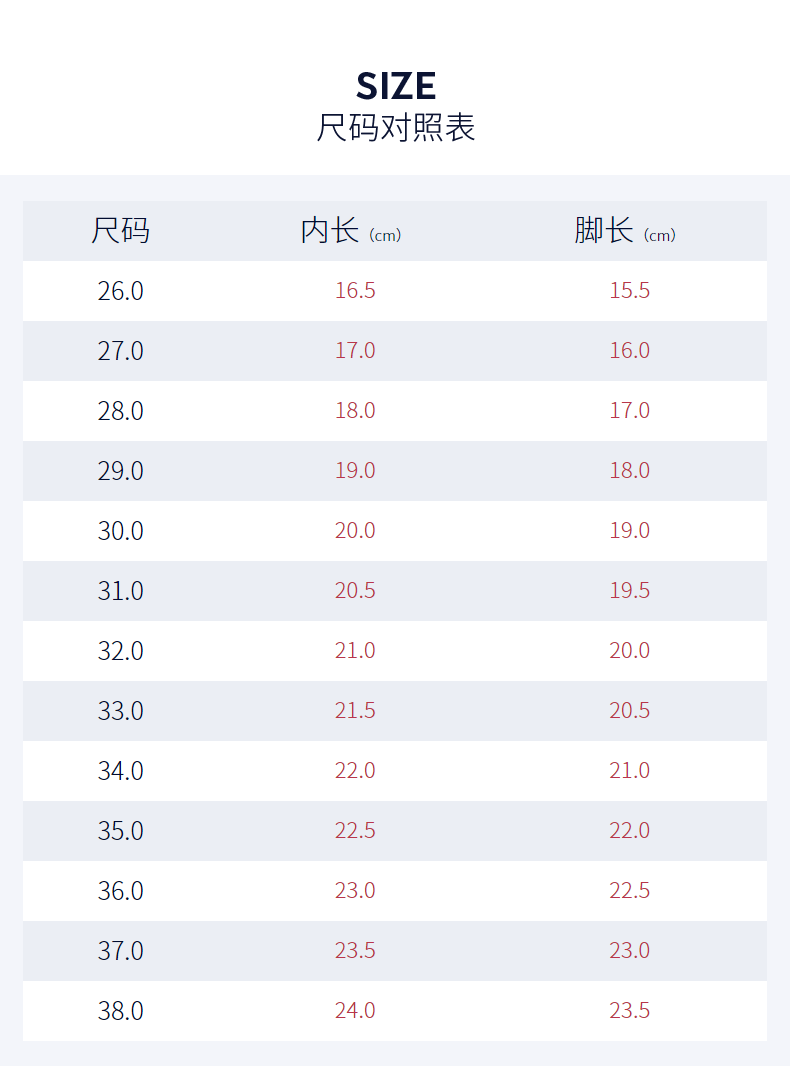The image size is (790, 1066).
Task: Click the 19.5 foot length cell
Action: [630, 591]
